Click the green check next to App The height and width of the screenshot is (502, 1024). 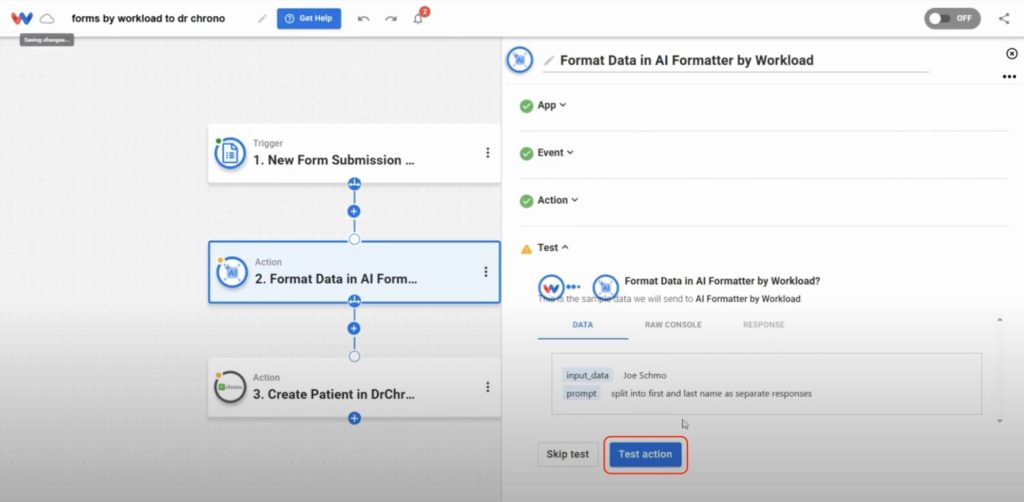pyautogui.click(x=526, y=106)
